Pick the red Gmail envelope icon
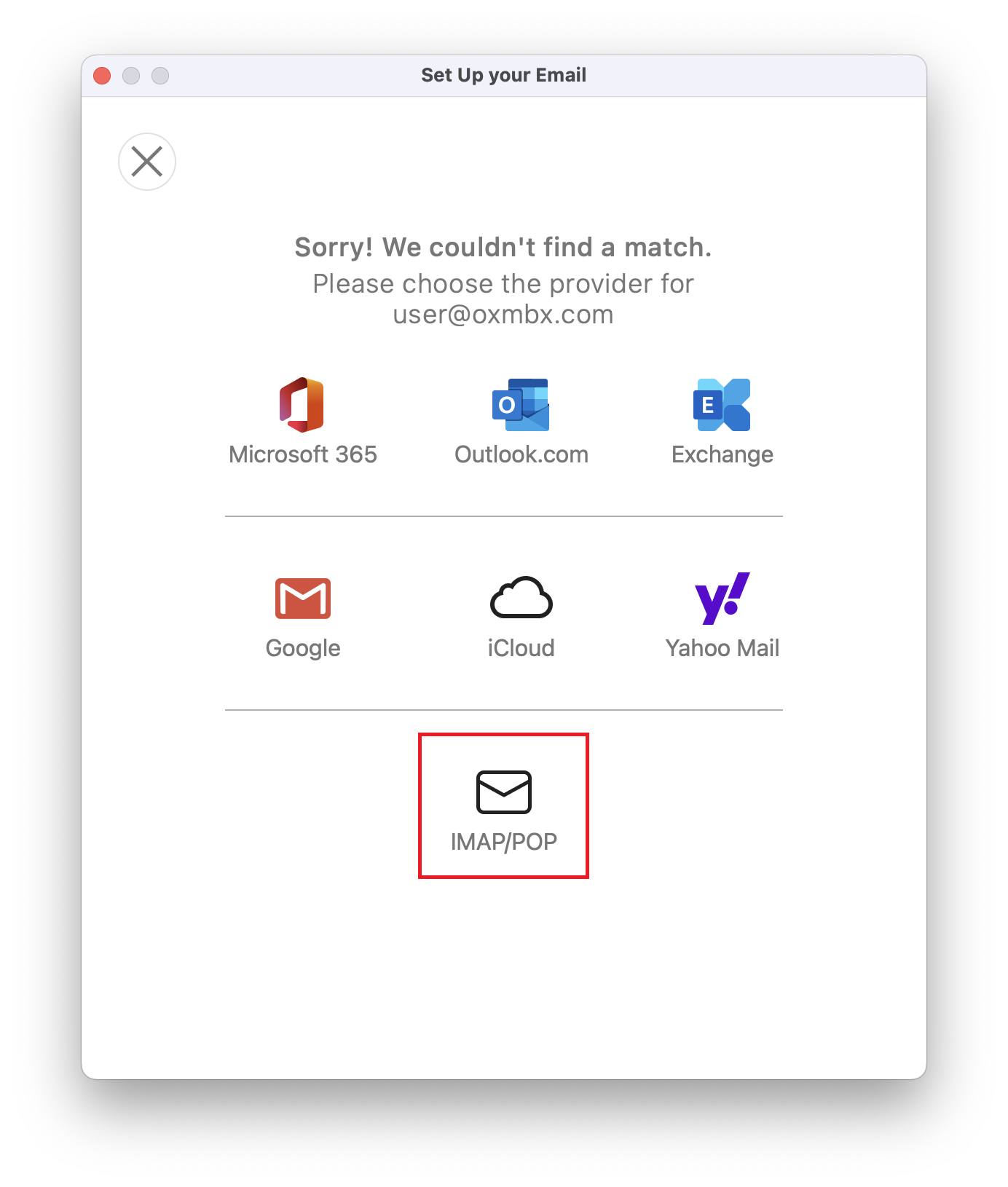The image size is (1008, 1187). click(303, 599)
